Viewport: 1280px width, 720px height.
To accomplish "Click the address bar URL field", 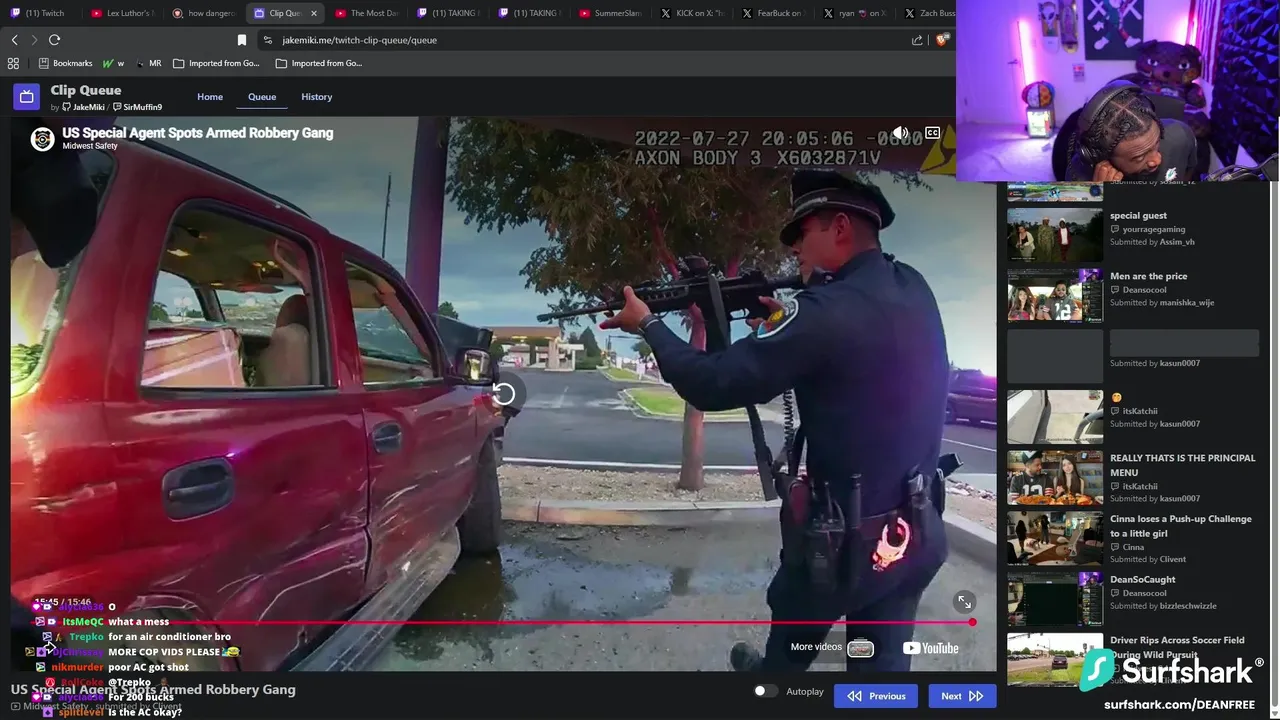I will pyautogui.click(x=580, y=40).
